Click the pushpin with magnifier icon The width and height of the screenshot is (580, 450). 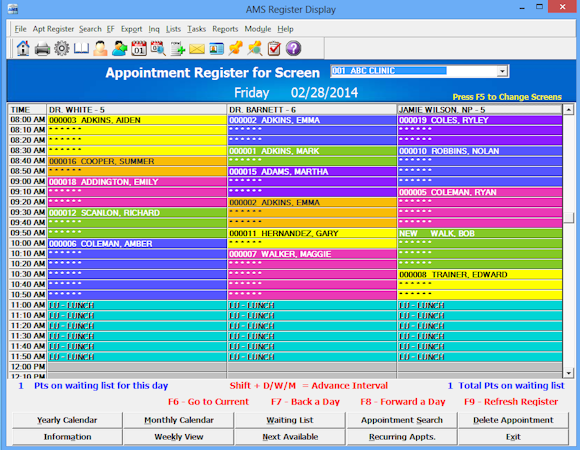(x=255, y=48)
